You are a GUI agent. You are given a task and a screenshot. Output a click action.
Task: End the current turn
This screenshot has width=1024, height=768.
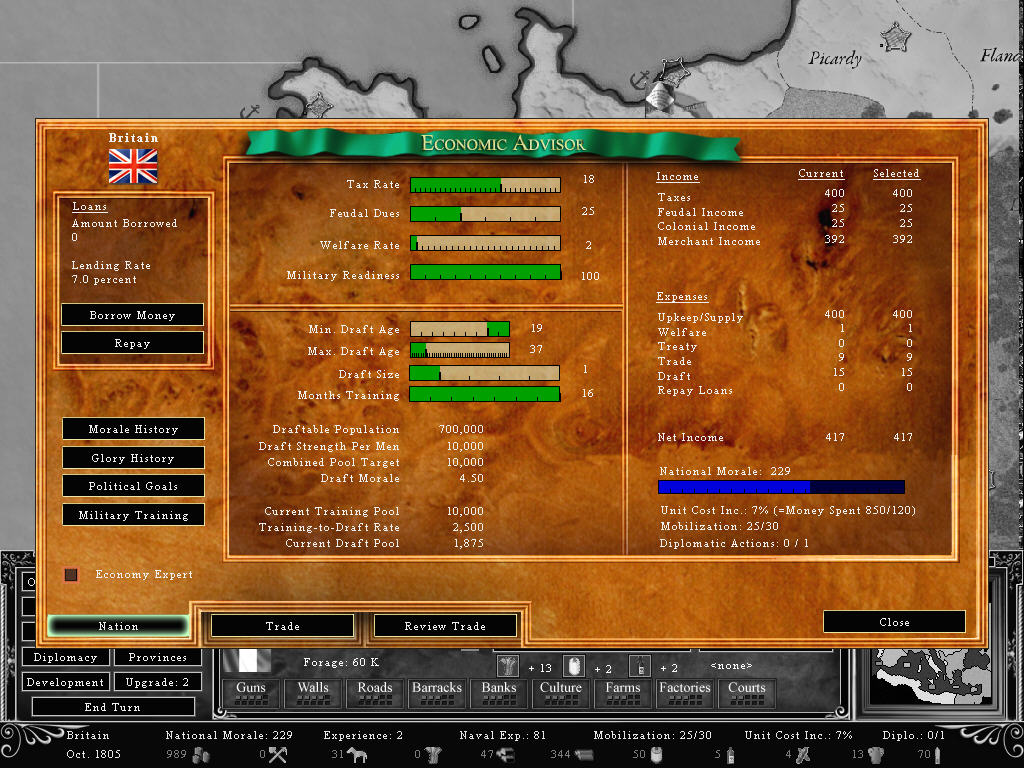click(x=112, y=707)
